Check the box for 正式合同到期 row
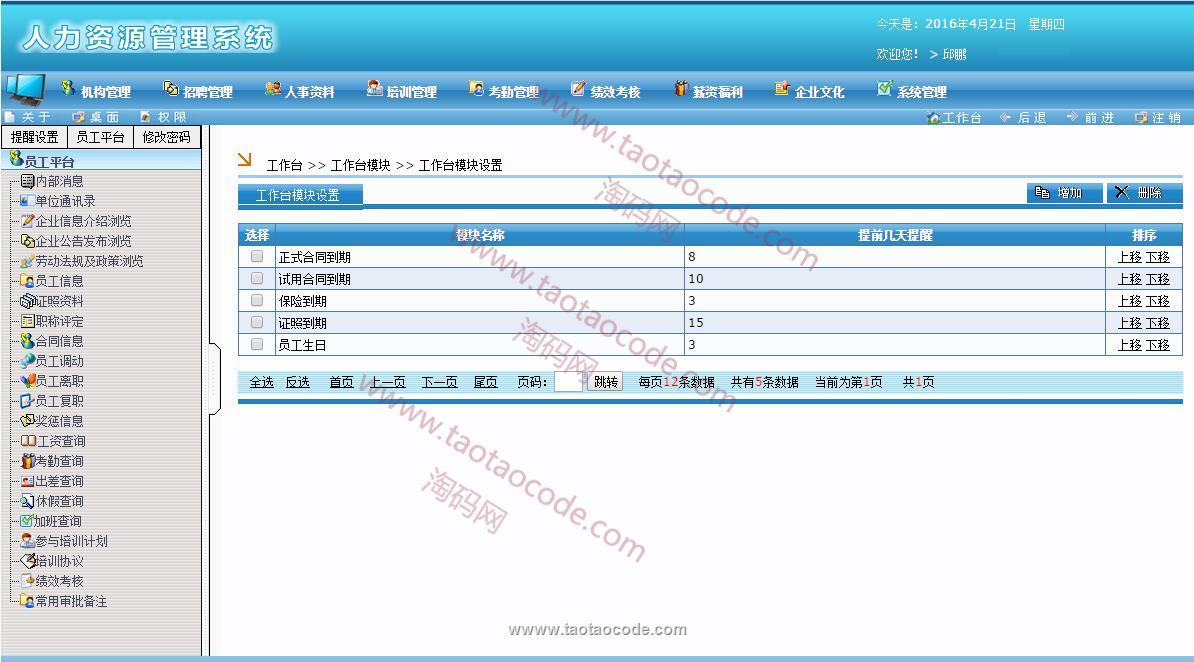1194x662 pixels. pyautogui.click(x=257, y=257)
